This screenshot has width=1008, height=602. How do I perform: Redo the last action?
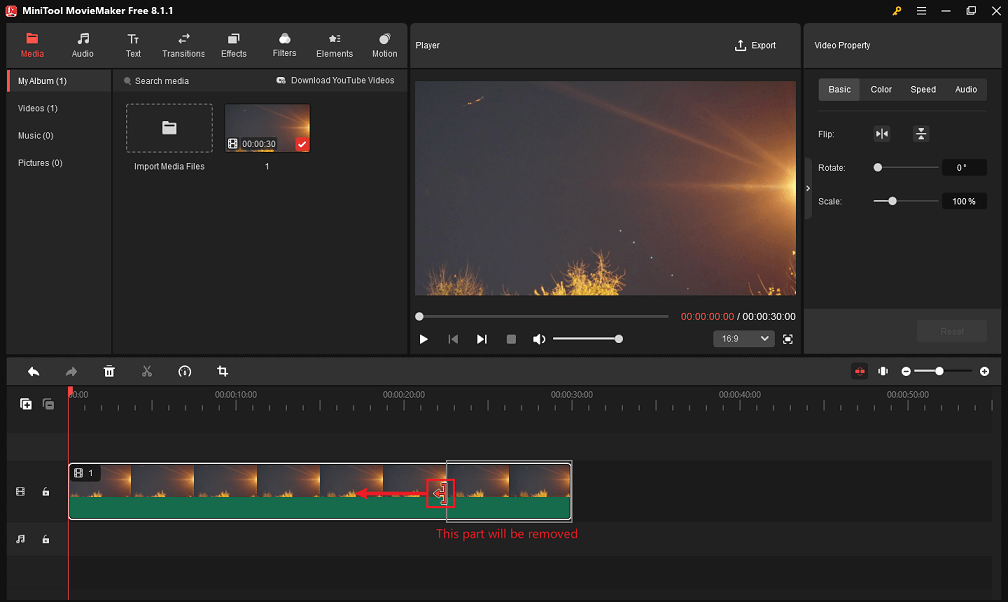pos(71,372)
